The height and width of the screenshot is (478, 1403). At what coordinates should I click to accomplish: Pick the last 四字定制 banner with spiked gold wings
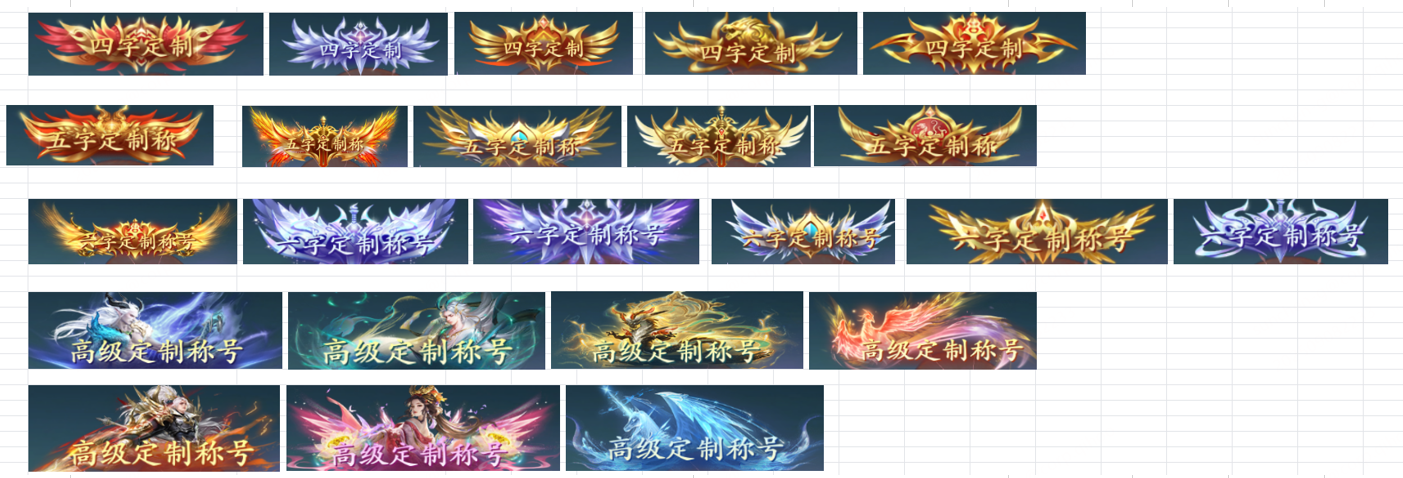[x=974, y=43]
